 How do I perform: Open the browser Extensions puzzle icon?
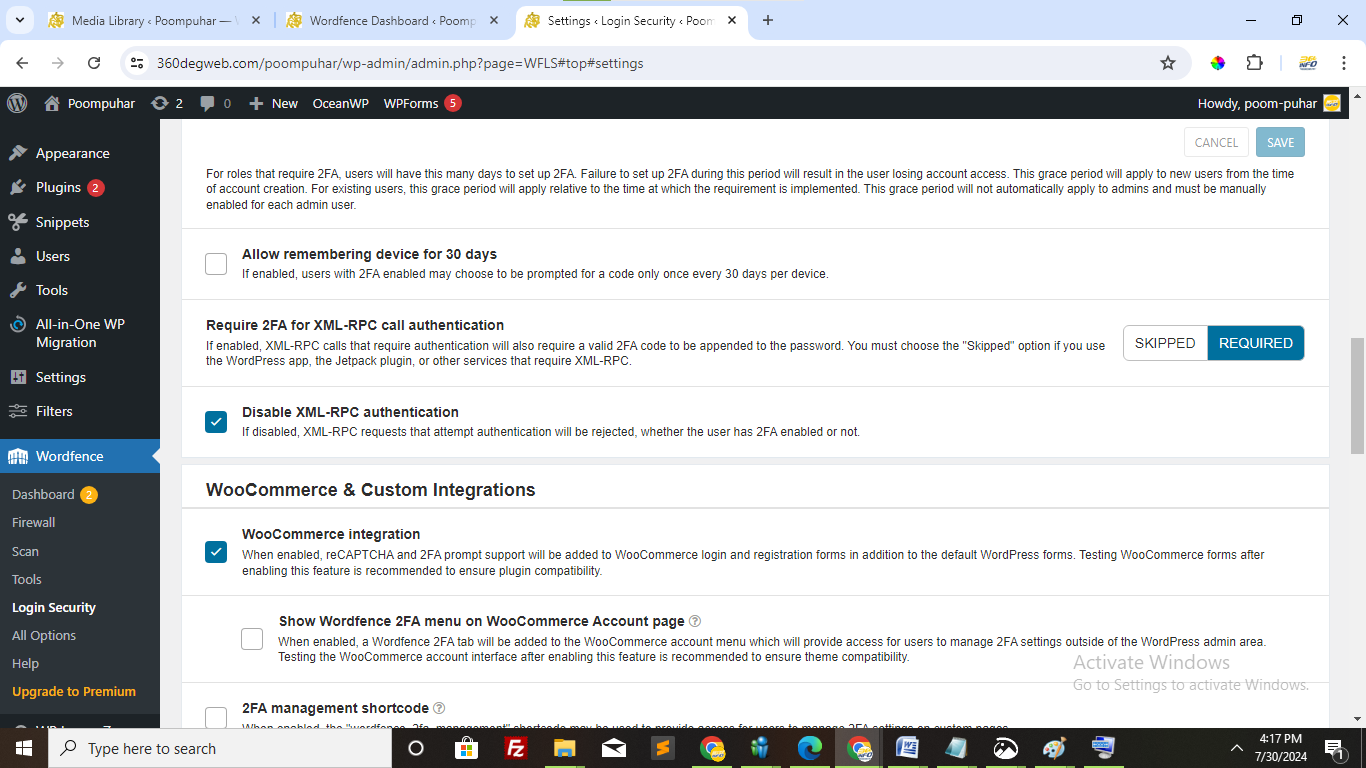pos(1254,63)
